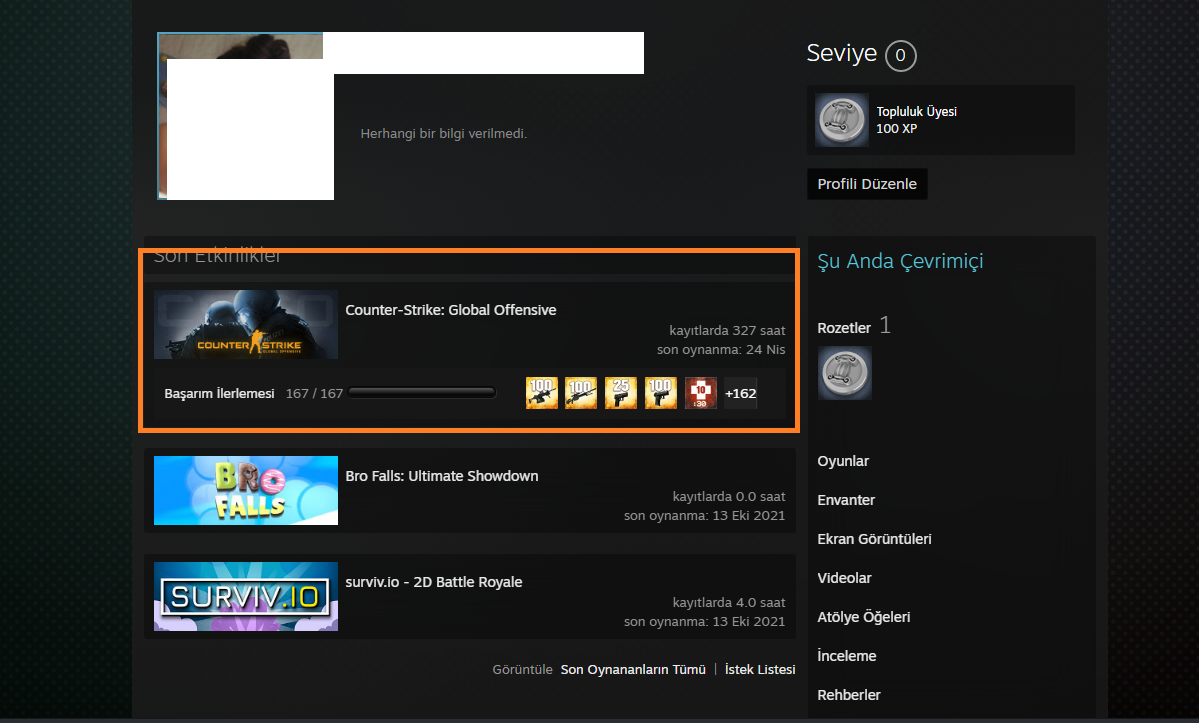1199x723 pixels.
Task: Open Oyunlar from the profile sidebar
Action: pyautogui.click(x=843, y=461)
